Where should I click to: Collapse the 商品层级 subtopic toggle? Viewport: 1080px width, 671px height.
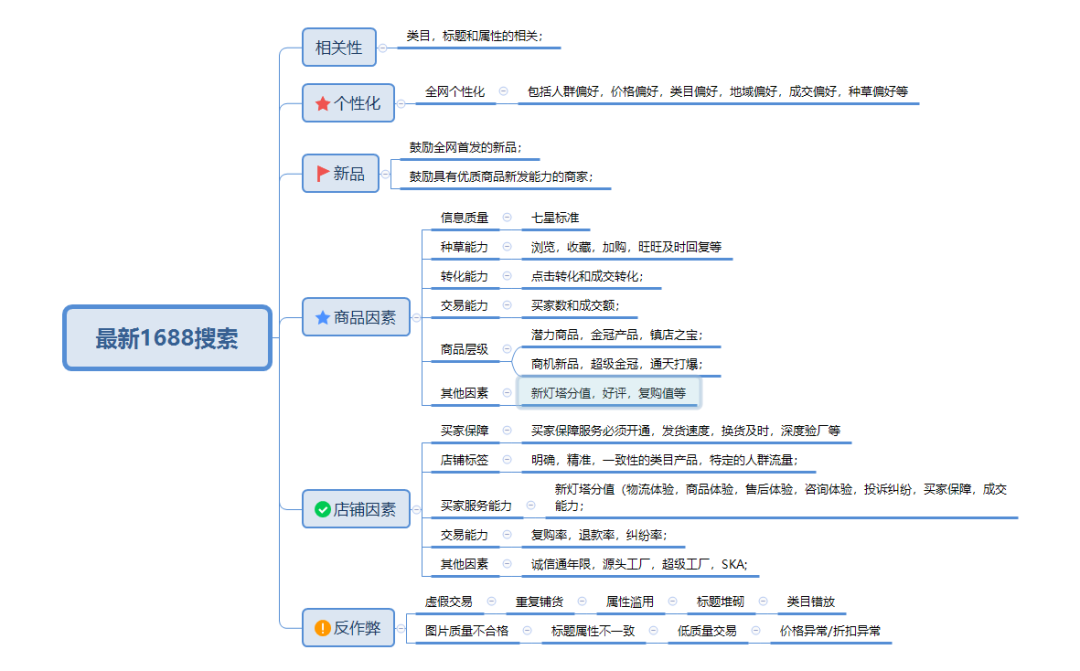[507, 349]
